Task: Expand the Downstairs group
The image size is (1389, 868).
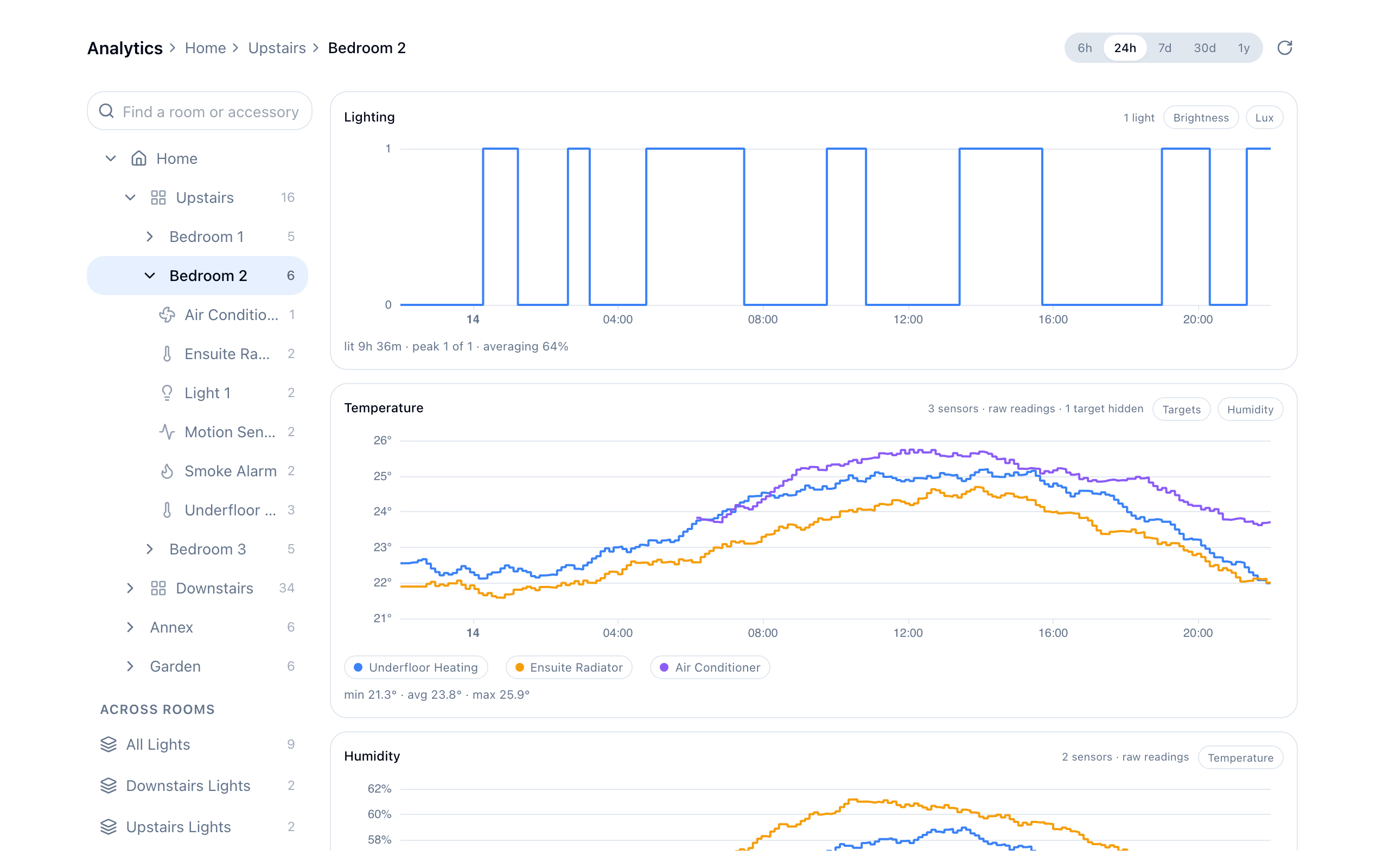Action: click(x=130, y=588)
